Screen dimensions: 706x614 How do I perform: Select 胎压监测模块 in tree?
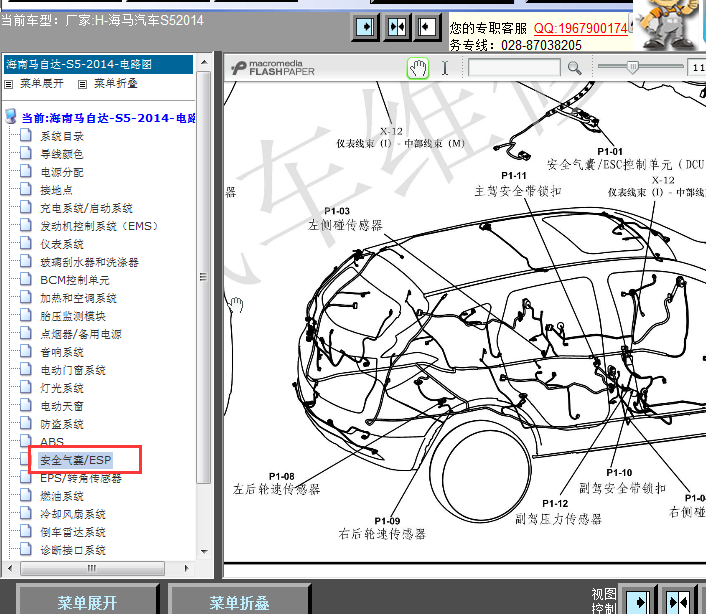73,316
